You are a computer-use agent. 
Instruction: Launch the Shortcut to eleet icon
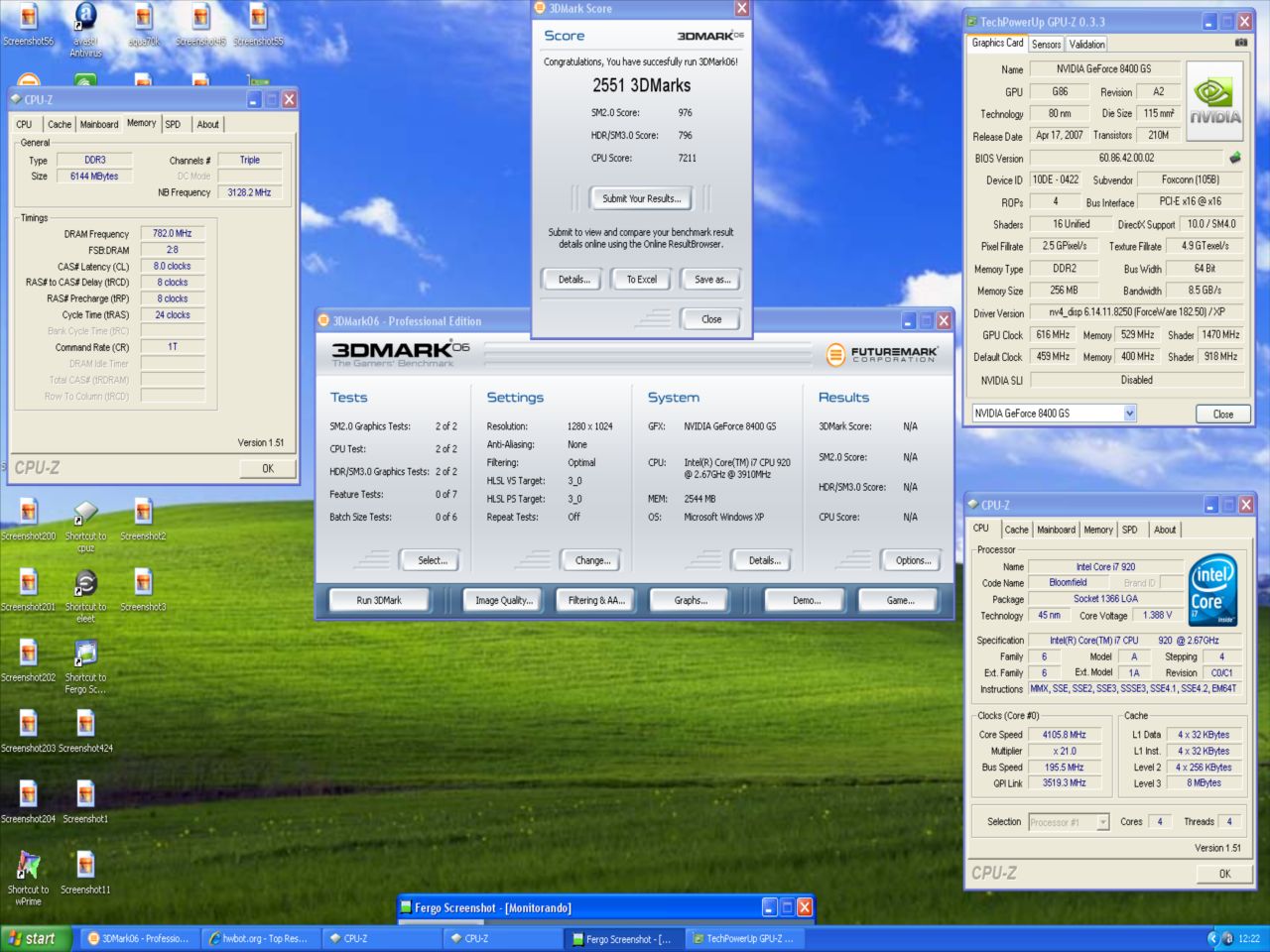tap(85, 596)
